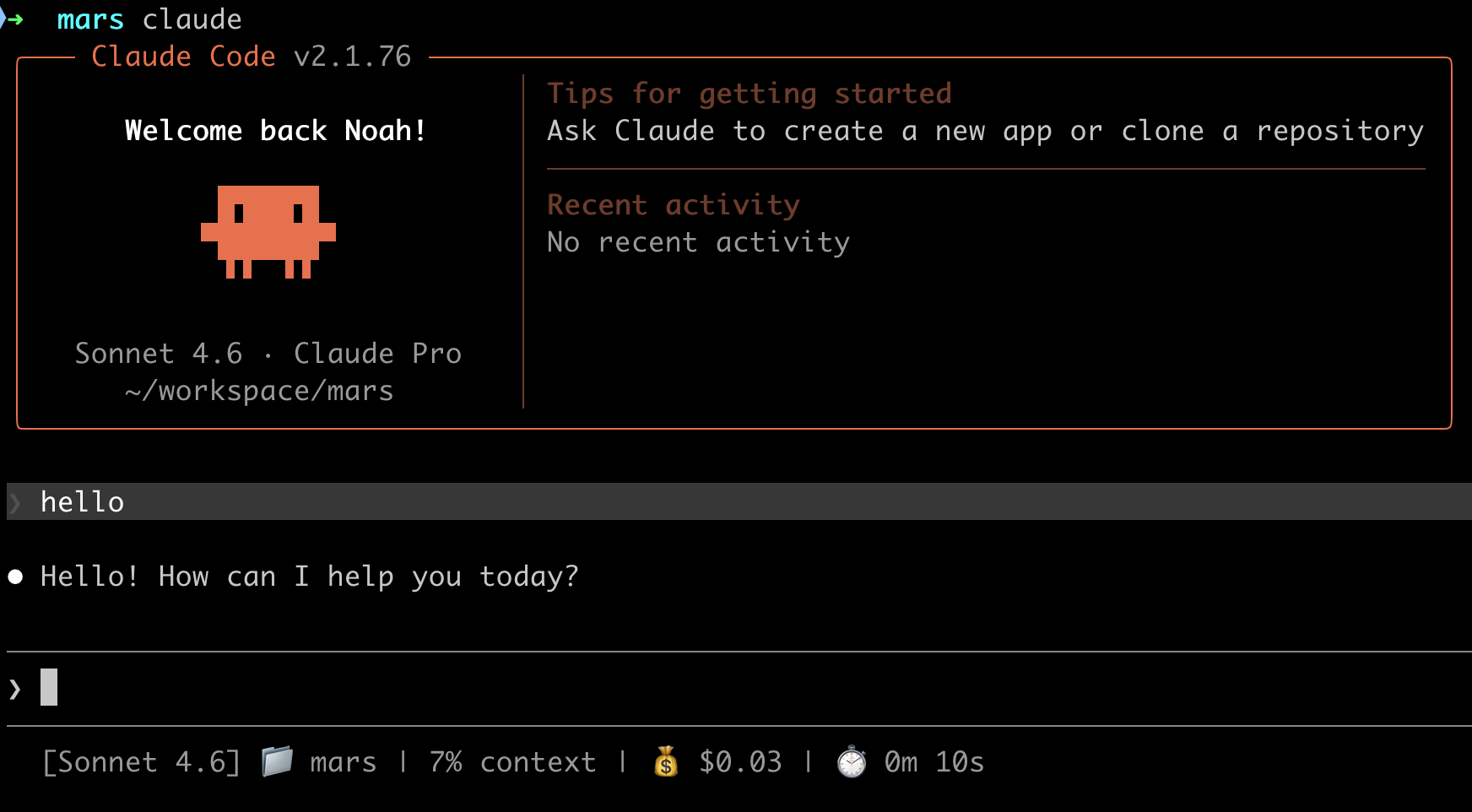Click the money bag cost icon
This screenshot has width=1472, height=812.
(666, 761)
